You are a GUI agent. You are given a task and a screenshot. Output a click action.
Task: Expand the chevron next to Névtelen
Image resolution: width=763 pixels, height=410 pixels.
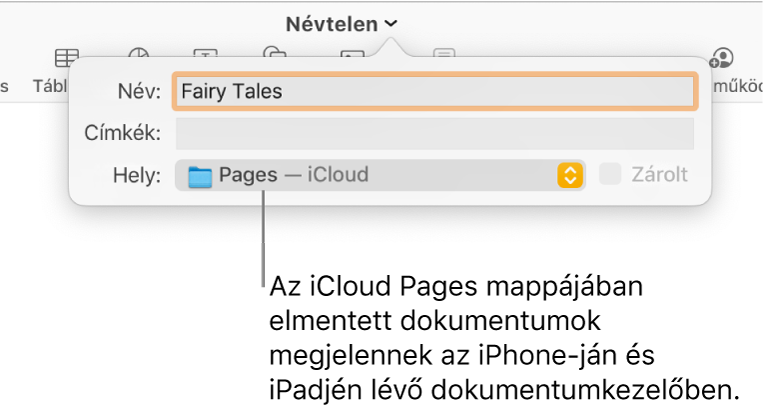click(x=391, y=23)
